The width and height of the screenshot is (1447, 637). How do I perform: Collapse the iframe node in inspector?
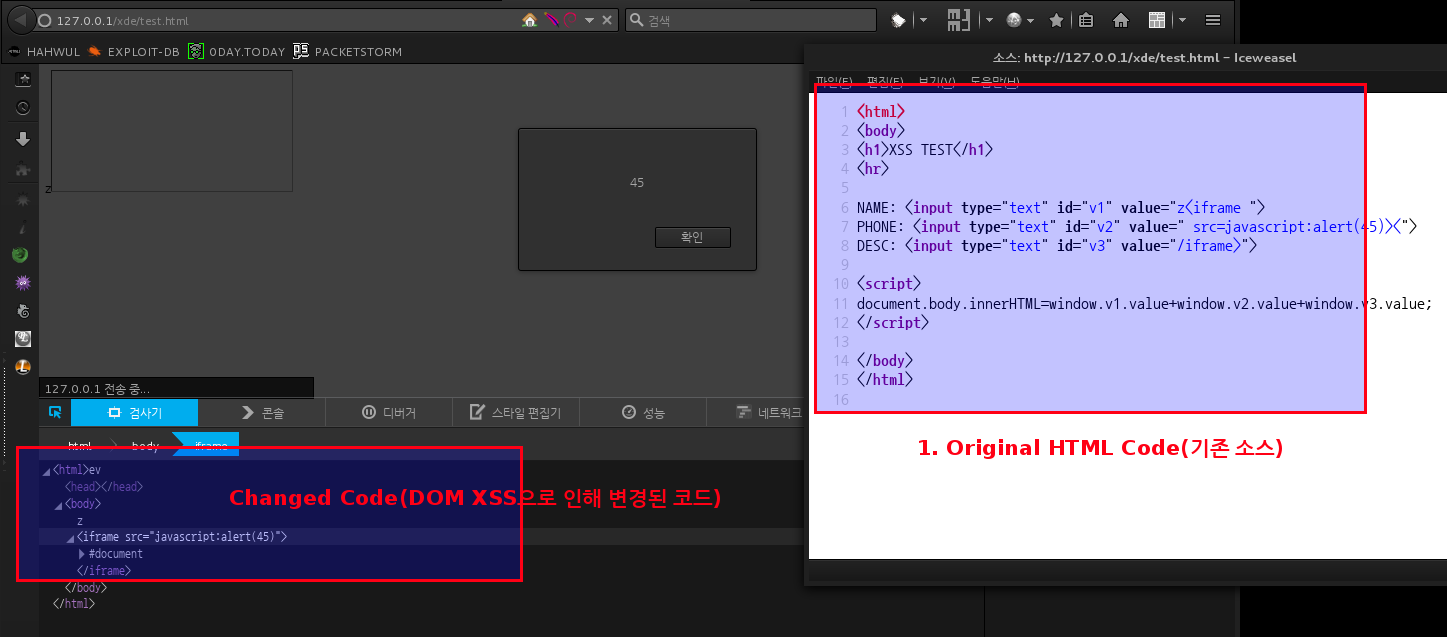(70, 538)
